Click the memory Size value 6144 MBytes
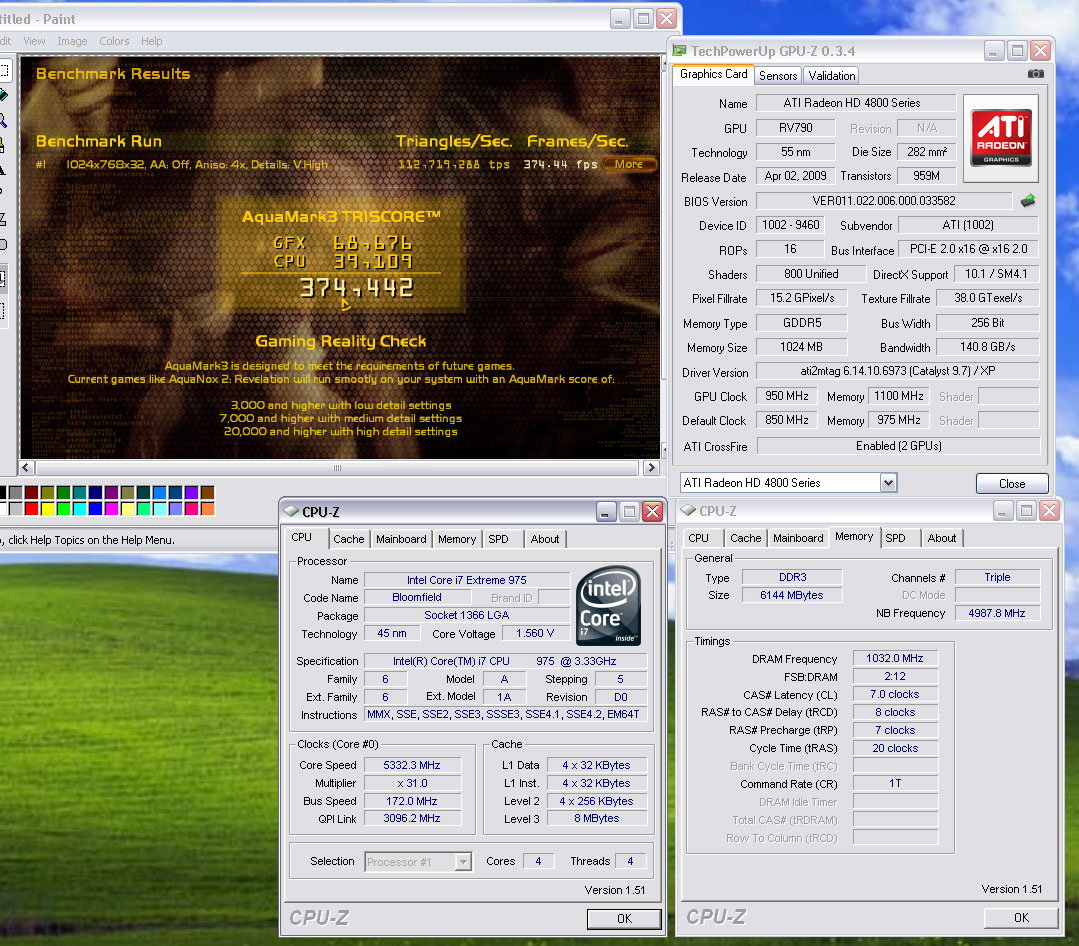The height and width of the screenshot is (946, 1079). [791, 595]
